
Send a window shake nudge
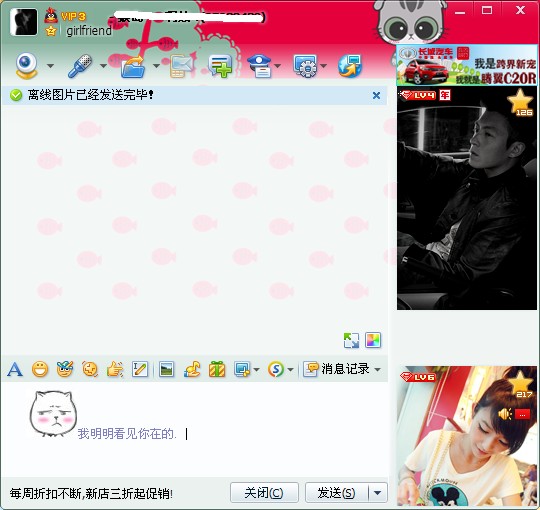[x=90, y=370]
